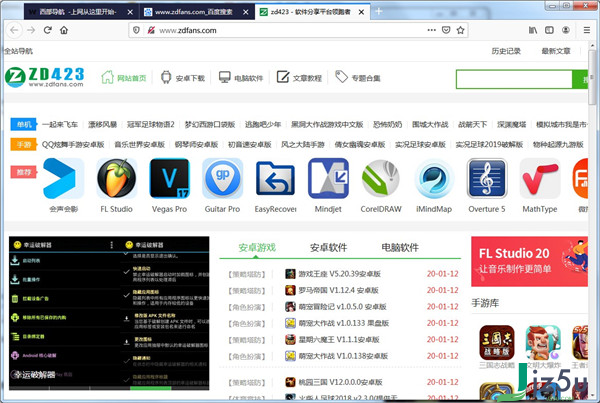600x403 pixels.
Task: Bookmark this page with the star icon
Action: [x=460, y=30]
